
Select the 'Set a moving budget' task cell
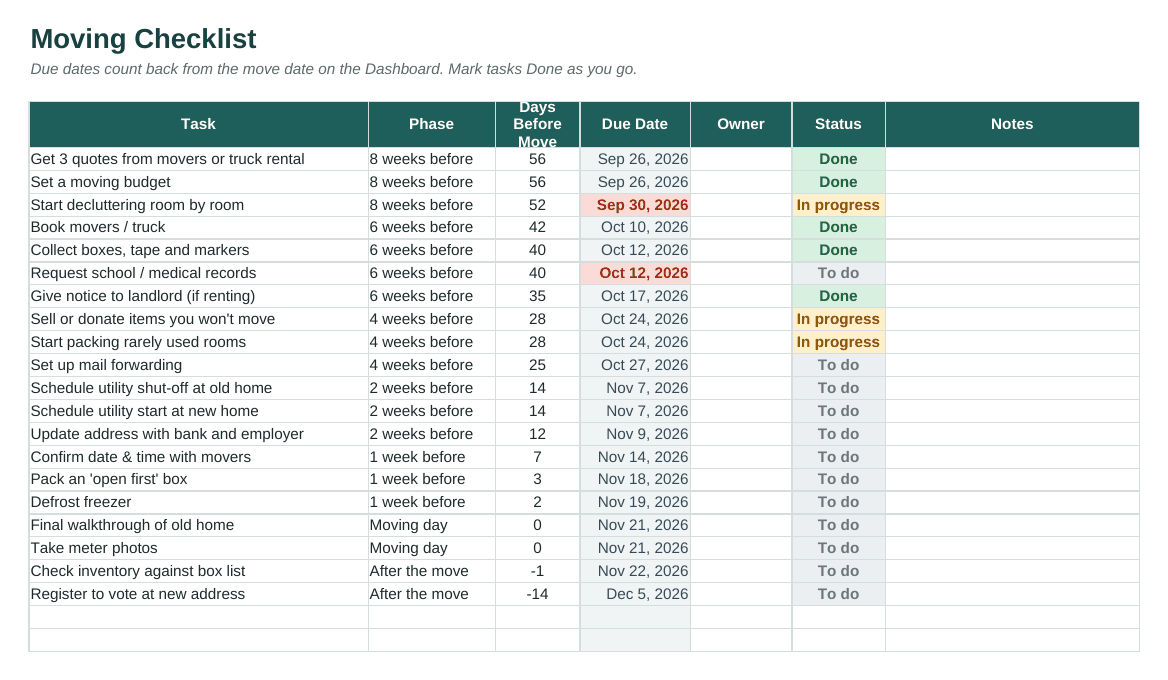(x=198, y=182)
